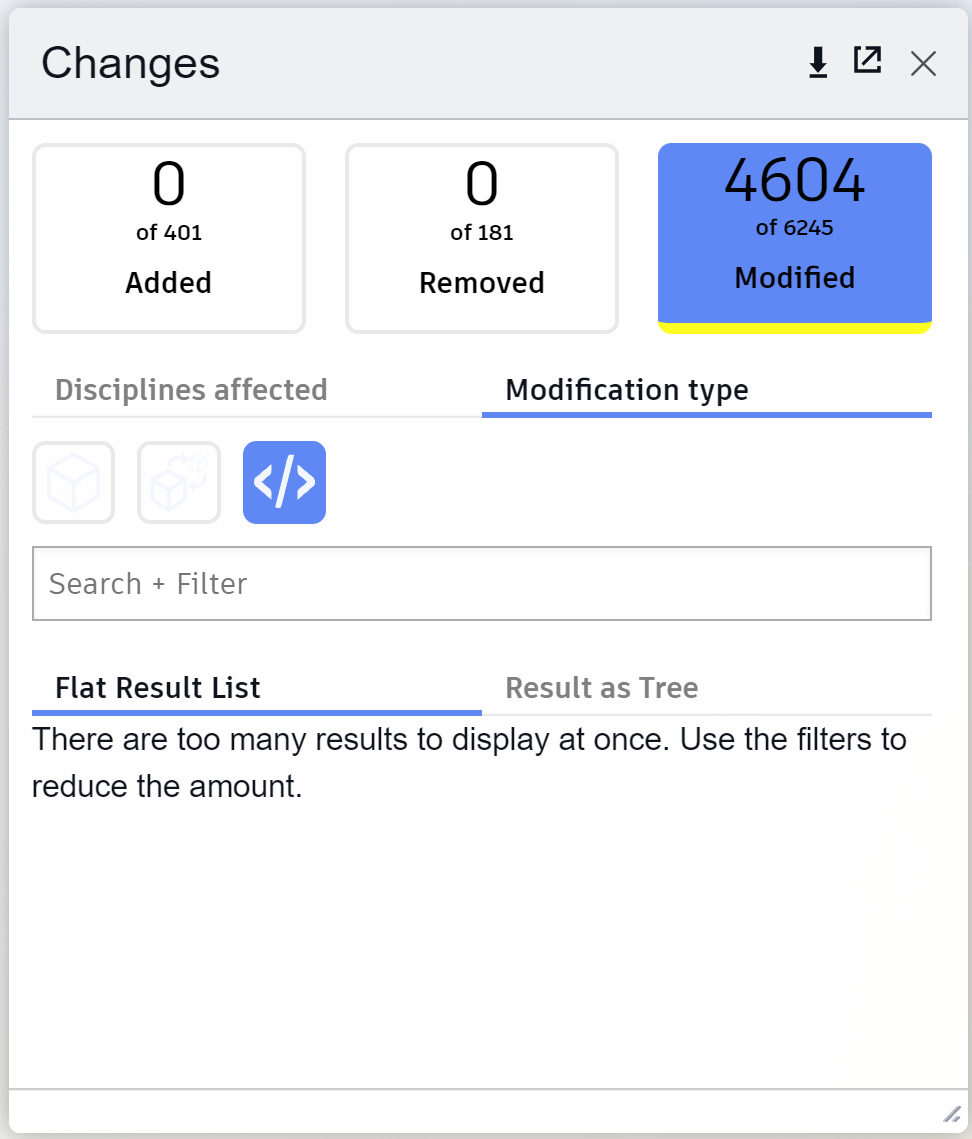
Task: Click the export arrow icon in header
Action: 868,60
